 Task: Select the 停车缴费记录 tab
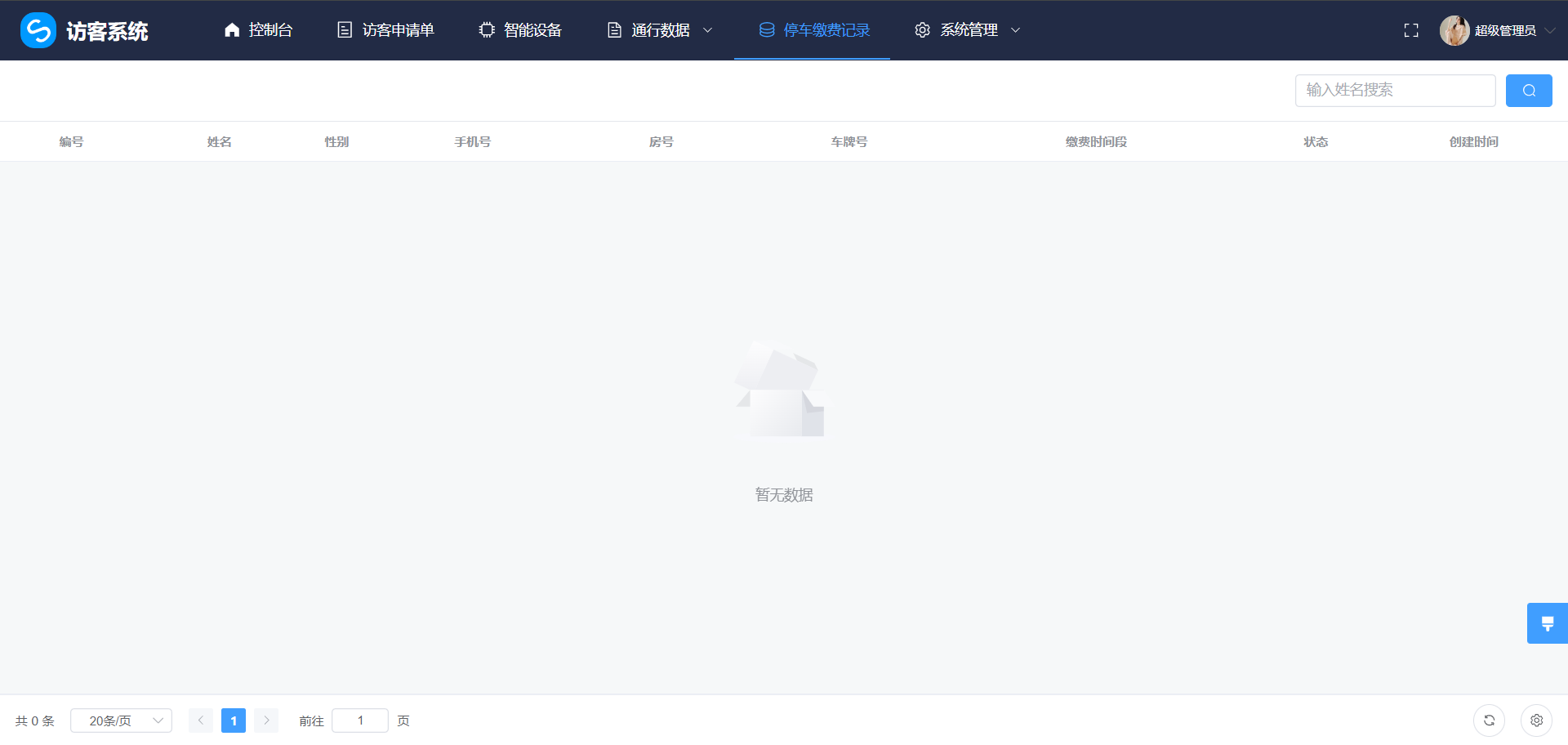point(813,30)
